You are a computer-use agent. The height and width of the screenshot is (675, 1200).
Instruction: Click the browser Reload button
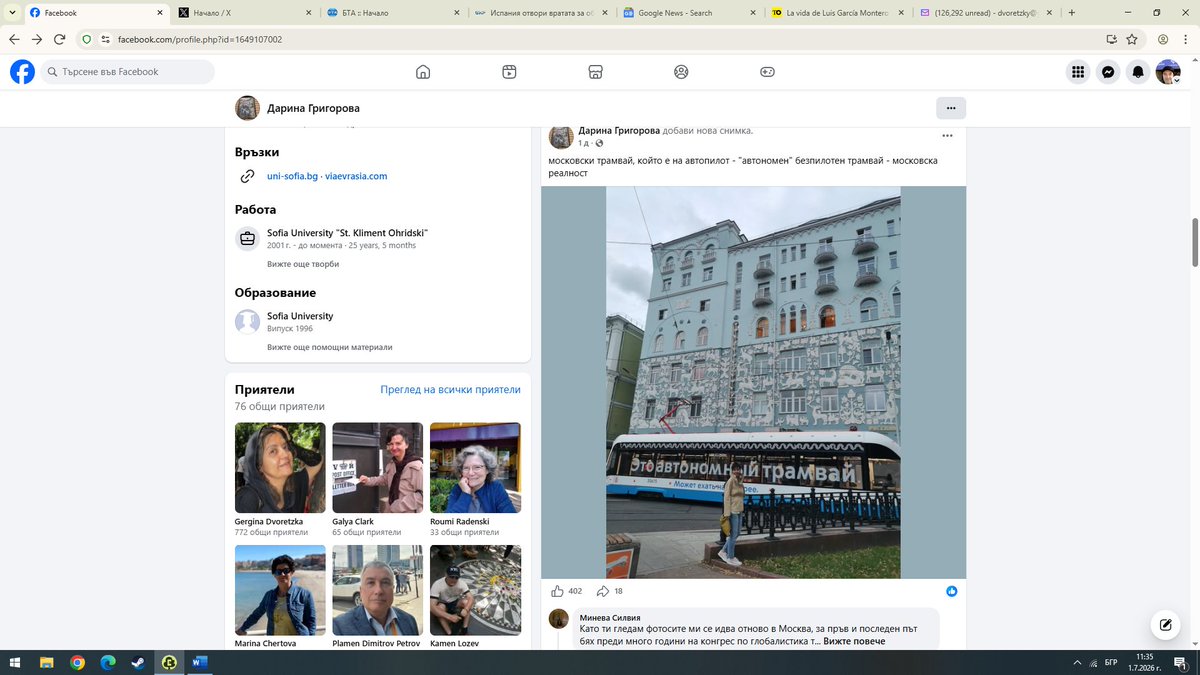59,39
